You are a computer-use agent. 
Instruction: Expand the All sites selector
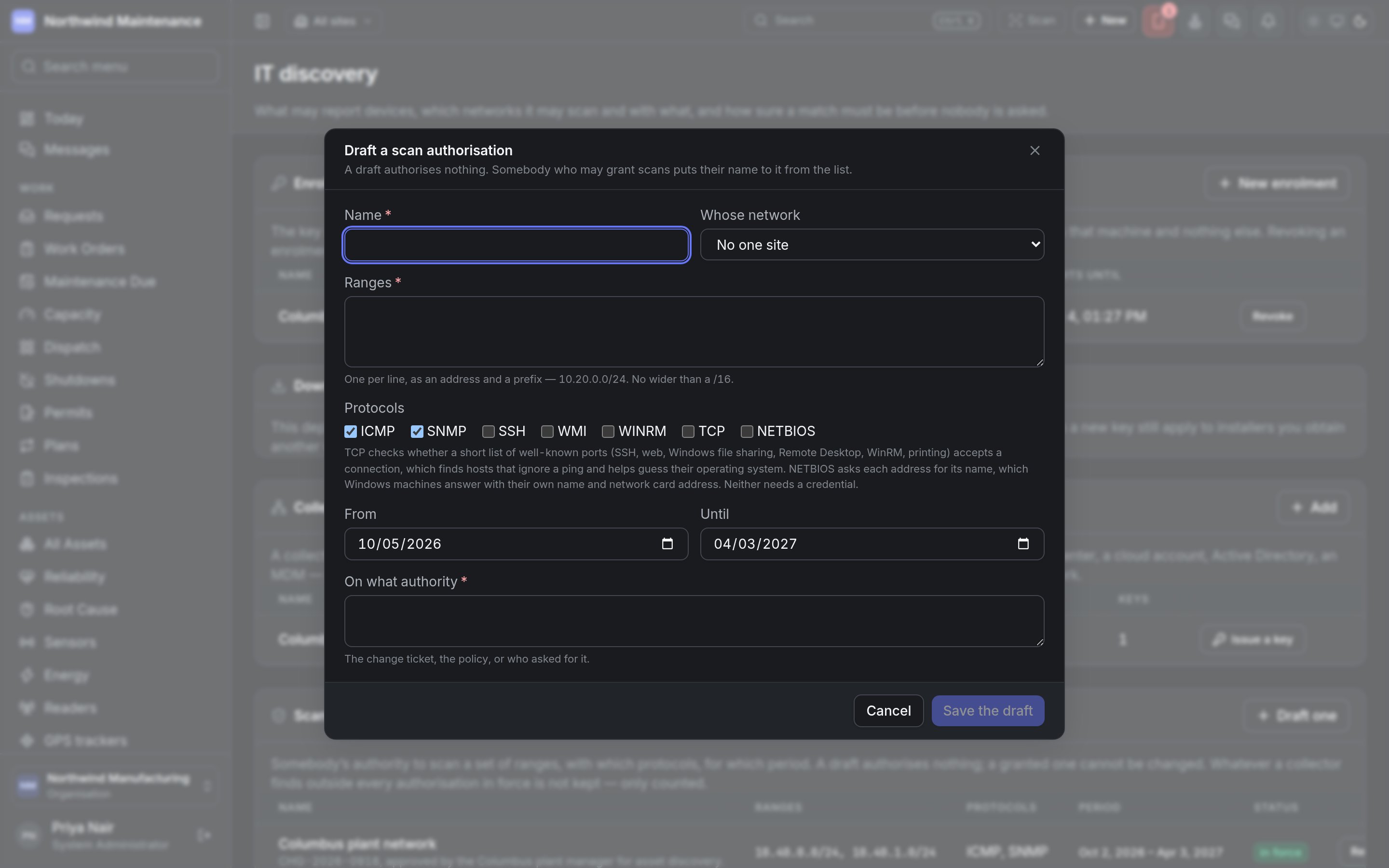click(x=333, y=21)
